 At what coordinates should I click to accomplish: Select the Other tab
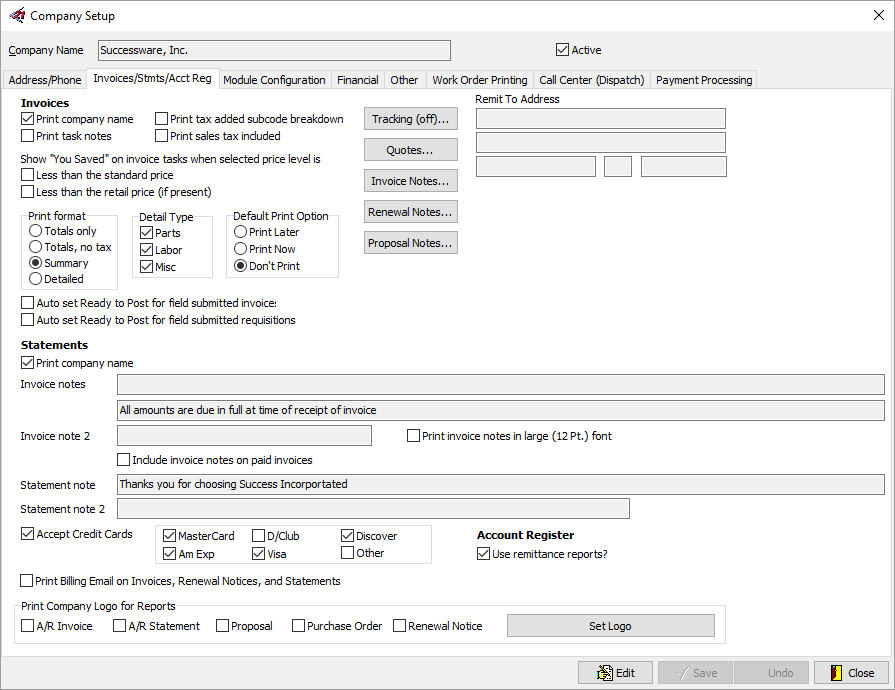click(404, 80)
